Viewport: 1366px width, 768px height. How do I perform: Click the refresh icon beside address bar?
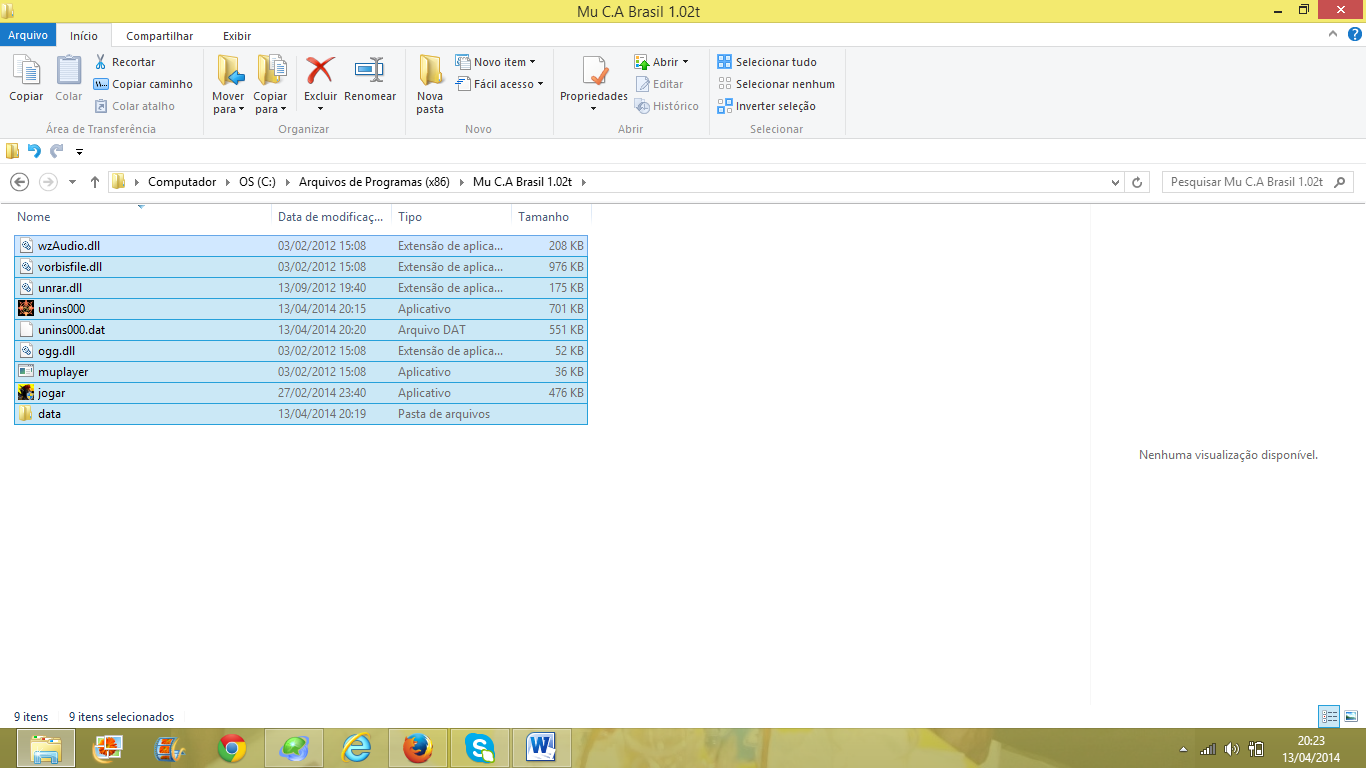point(1137,182)
